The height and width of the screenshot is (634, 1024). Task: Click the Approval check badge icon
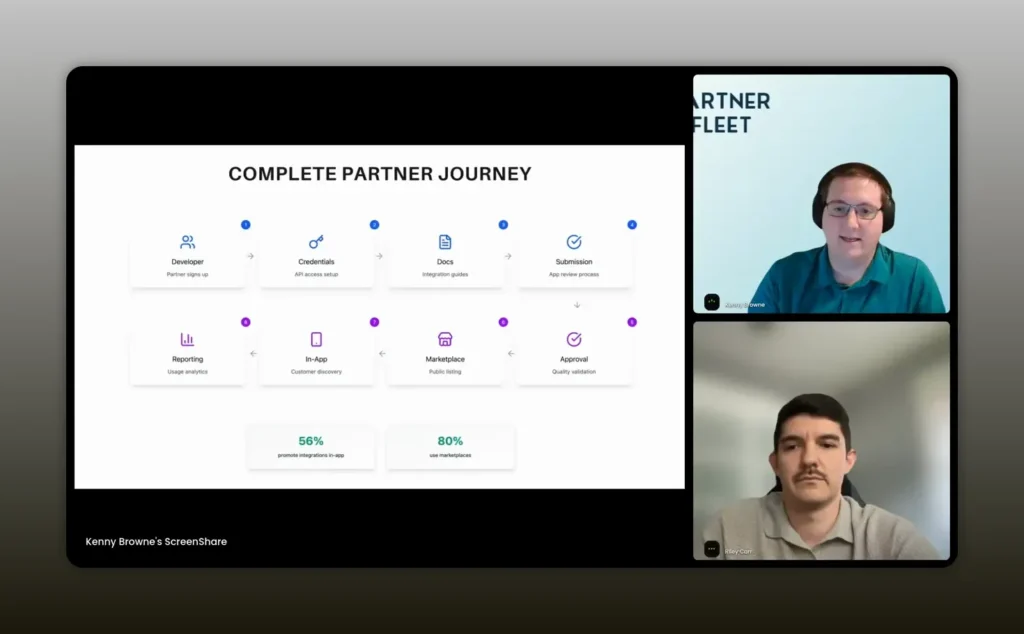(574, 339)
